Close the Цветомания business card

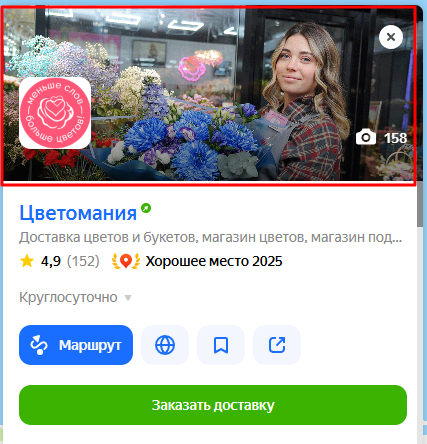click(391, 37)
